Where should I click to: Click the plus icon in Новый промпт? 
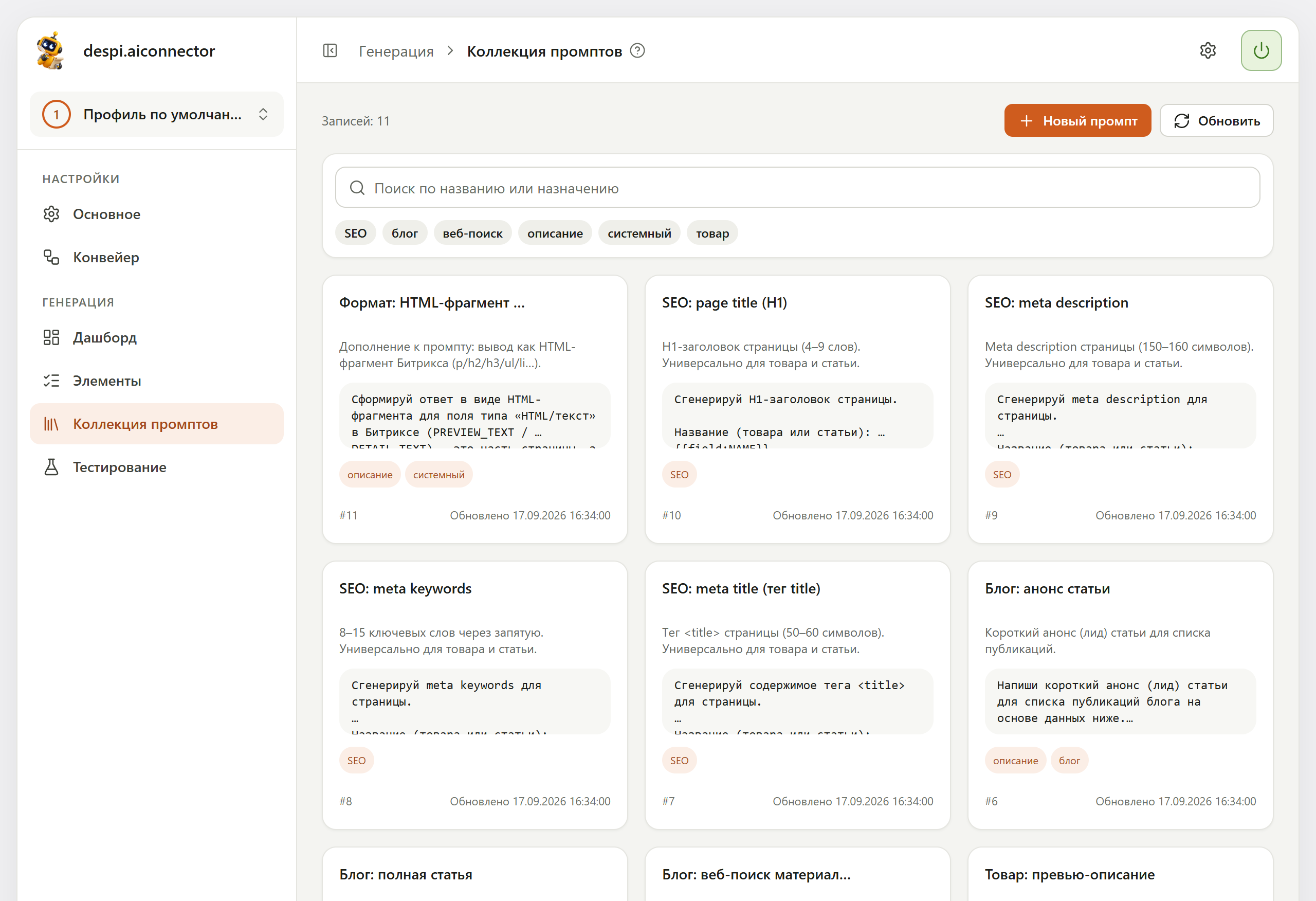point(1026,121)
